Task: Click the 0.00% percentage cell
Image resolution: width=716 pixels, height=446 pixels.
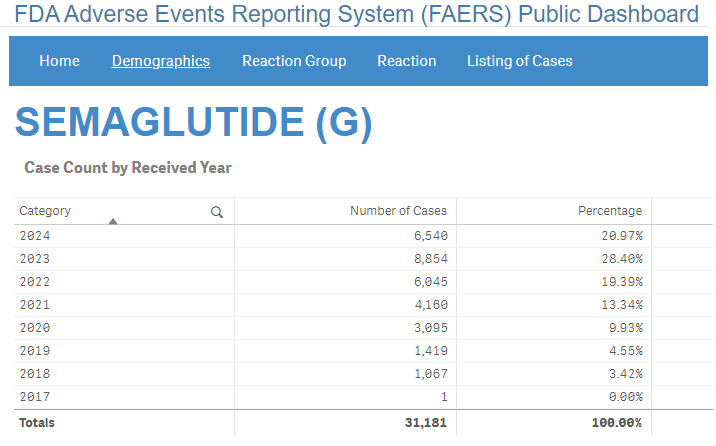Action: coord(626,397)
